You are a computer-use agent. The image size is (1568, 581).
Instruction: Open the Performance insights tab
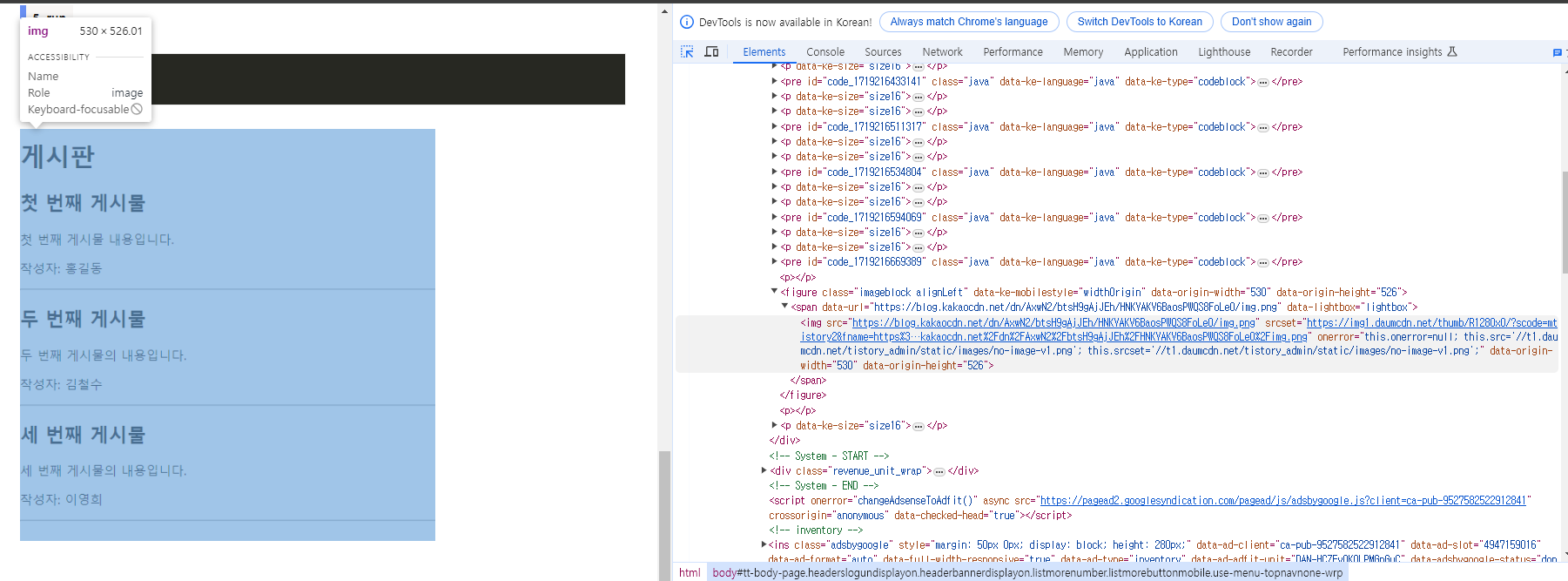pyautogui.click(x=1399, y=52)
